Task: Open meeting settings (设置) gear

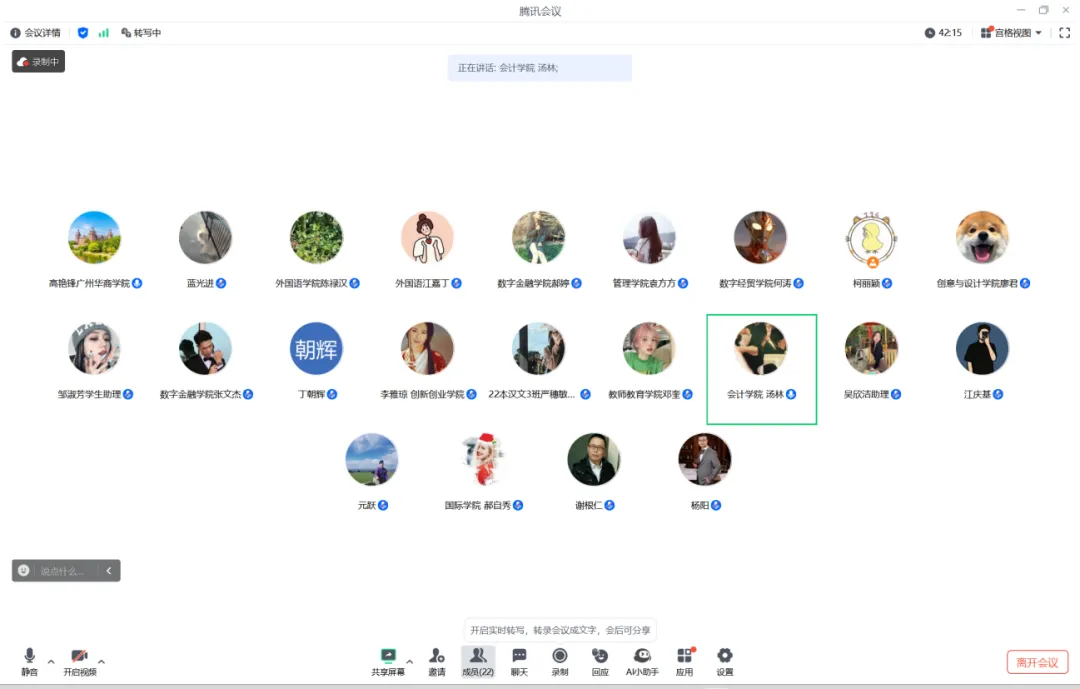Action: point(725,660)
